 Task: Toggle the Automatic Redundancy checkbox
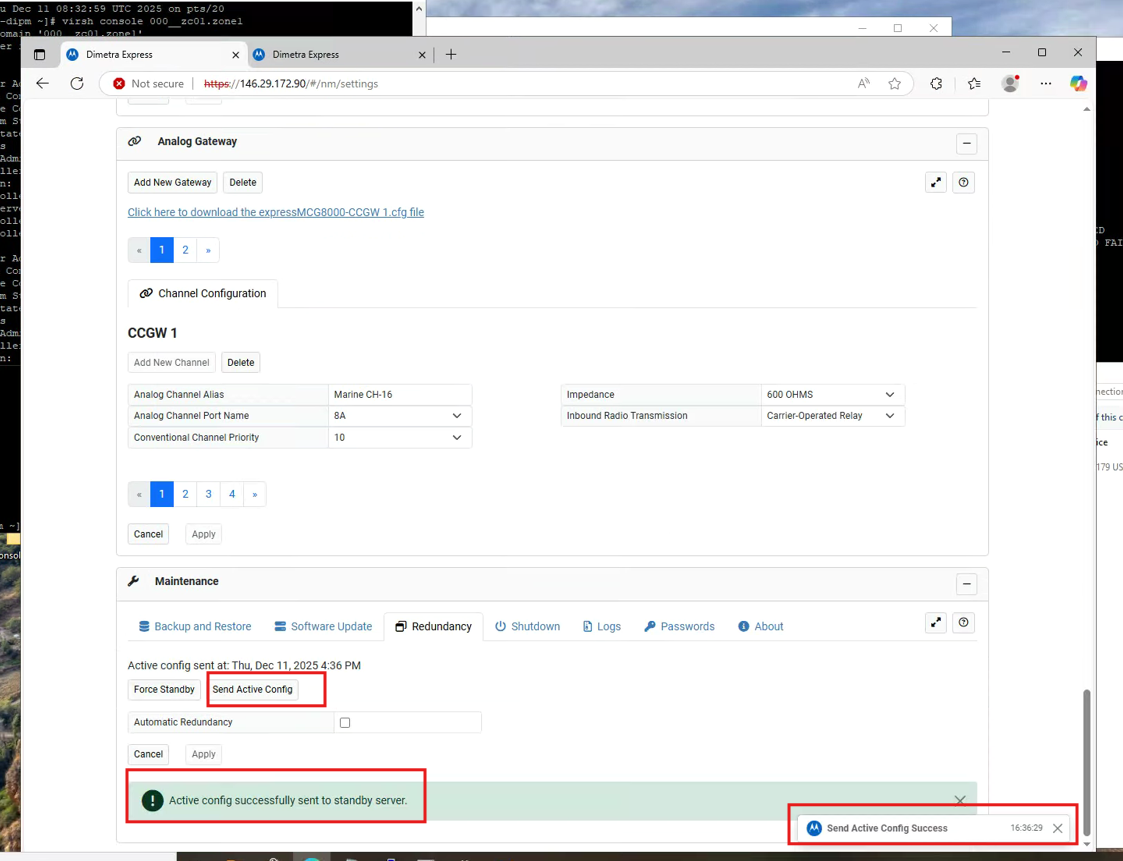(345, 723)
